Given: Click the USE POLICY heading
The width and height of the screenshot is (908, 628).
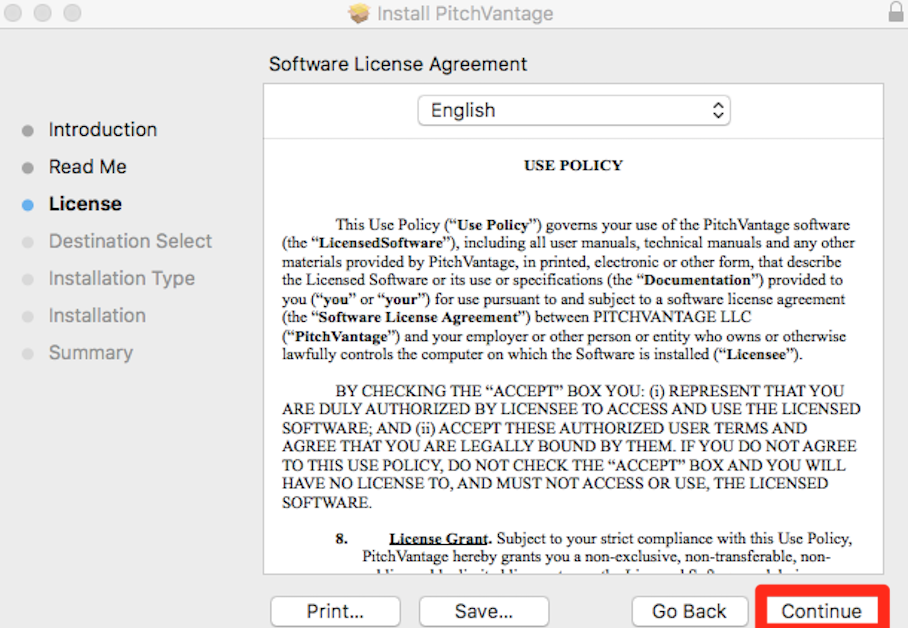Looking at the screenshot, I should [573, 165].
